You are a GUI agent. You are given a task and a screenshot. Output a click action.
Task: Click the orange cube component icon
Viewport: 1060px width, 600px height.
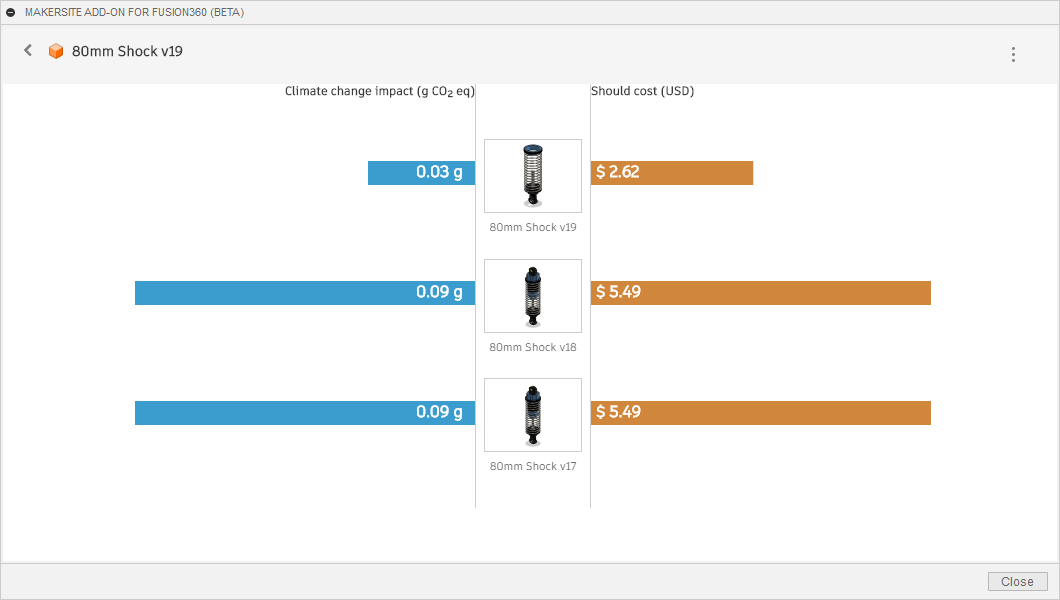point(56,51)
